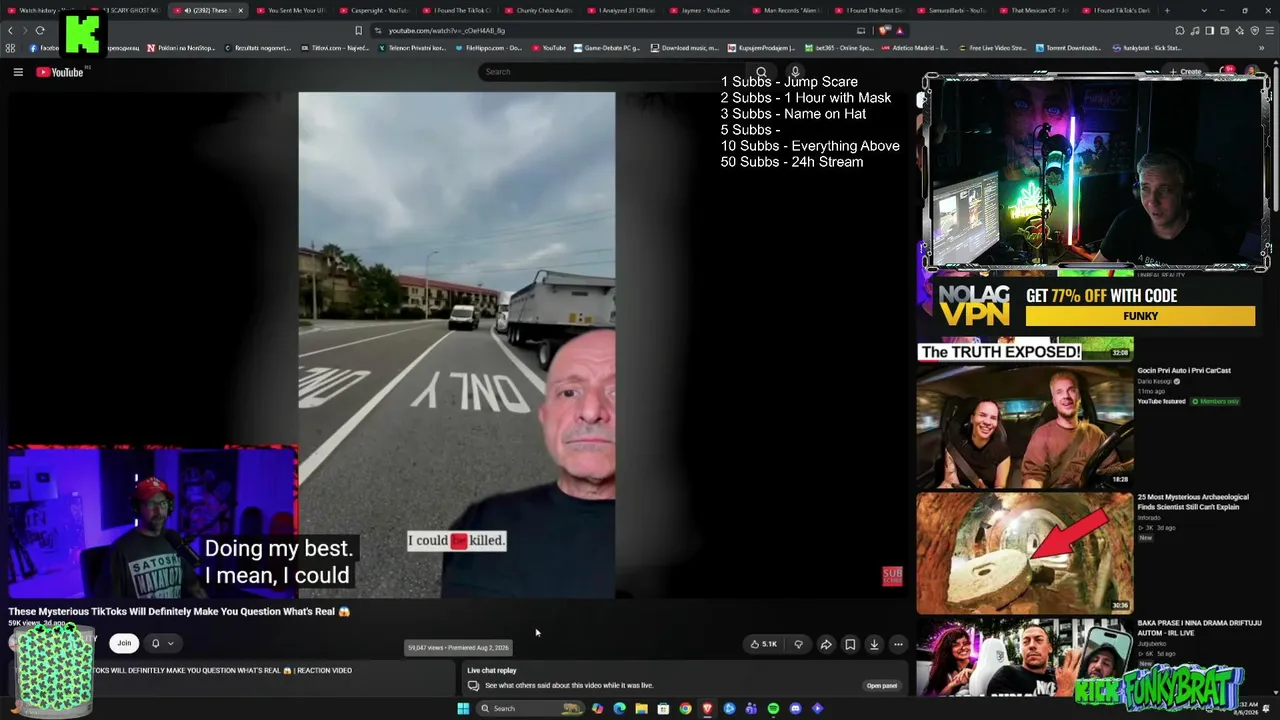Open more actions three-dot menu
Image resolution: width=1280 pixels, height=720 pixels.
898,644
